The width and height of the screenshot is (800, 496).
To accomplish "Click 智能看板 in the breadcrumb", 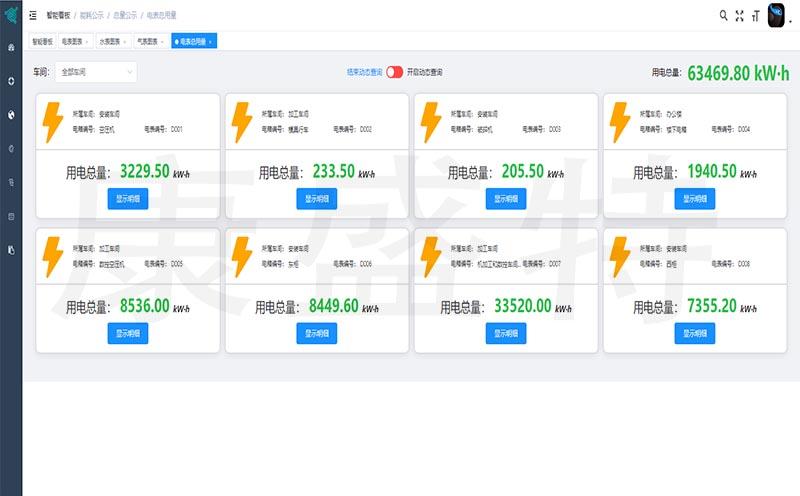I will click(59, 15).
